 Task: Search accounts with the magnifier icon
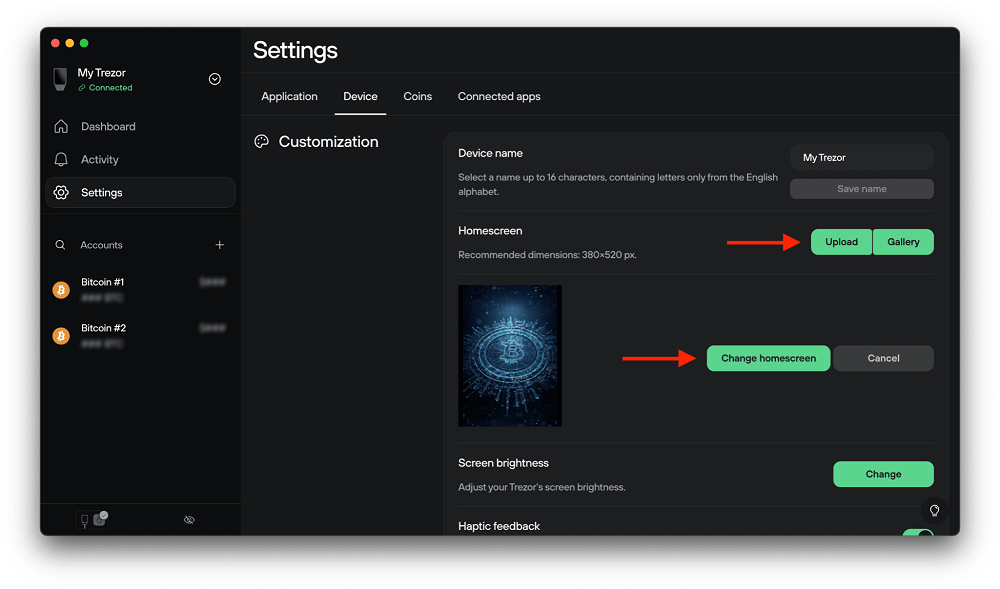tap(60, 245)
